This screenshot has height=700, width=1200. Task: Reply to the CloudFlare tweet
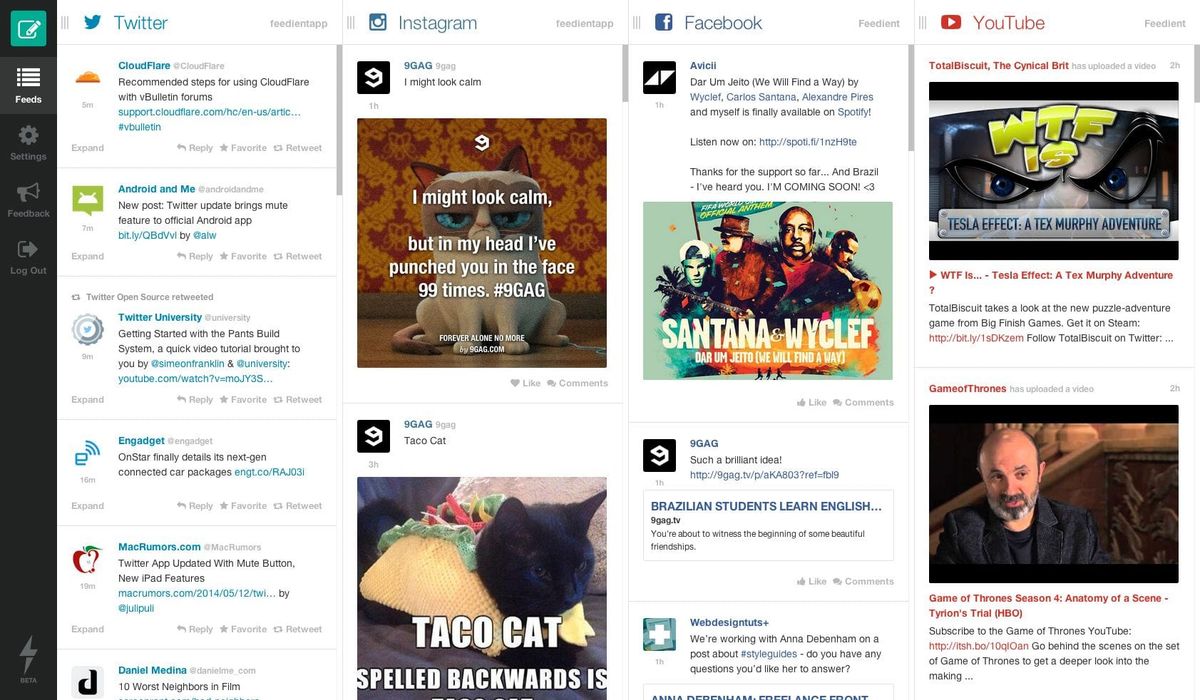click(195, 148)
